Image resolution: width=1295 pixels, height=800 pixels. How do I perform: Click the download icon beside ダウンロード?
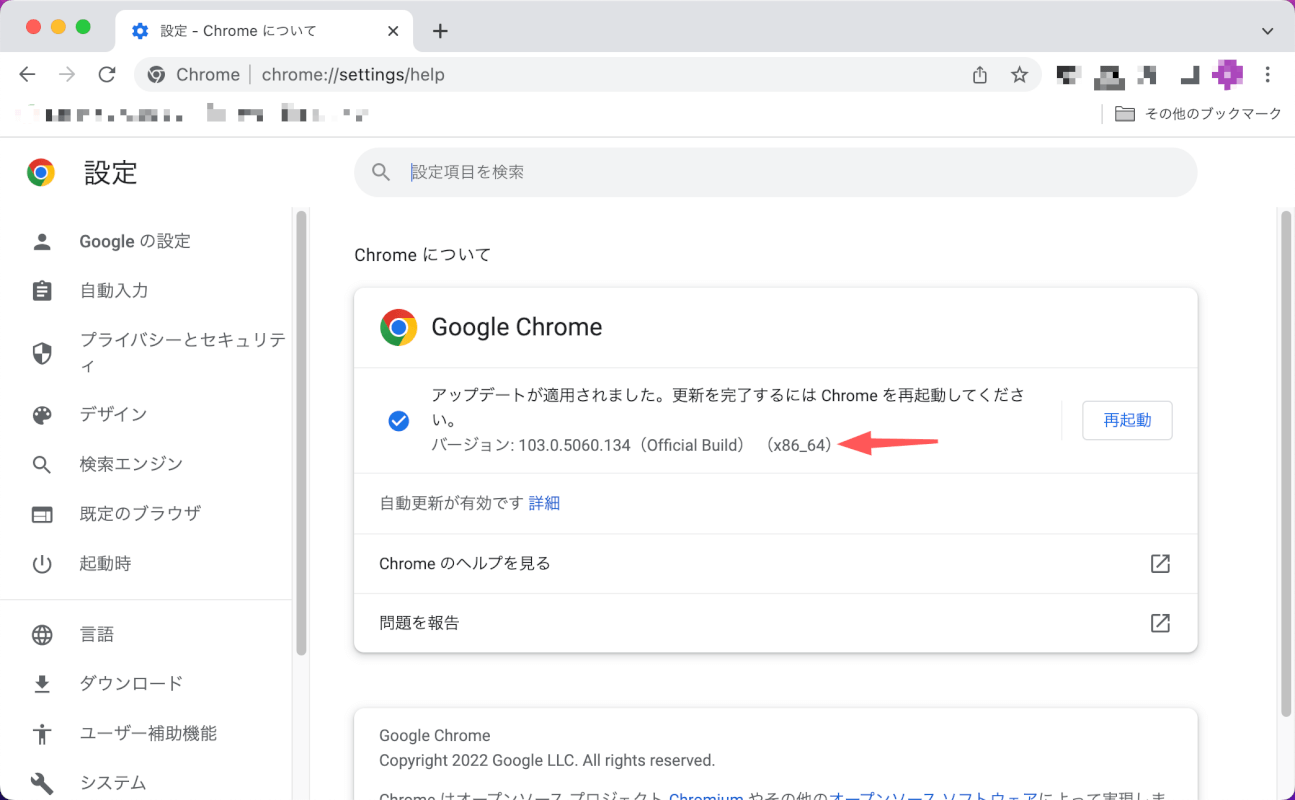pyautogui.click(x=42, y=684)
